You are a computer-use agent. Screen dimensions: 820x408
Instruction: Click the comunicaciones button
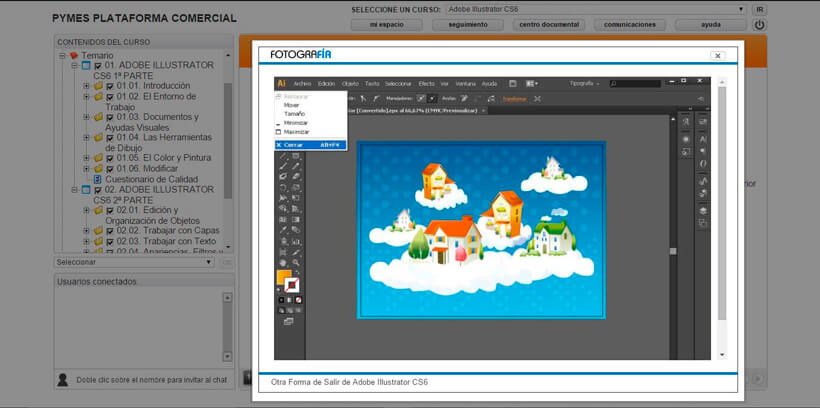coord(630,25)
